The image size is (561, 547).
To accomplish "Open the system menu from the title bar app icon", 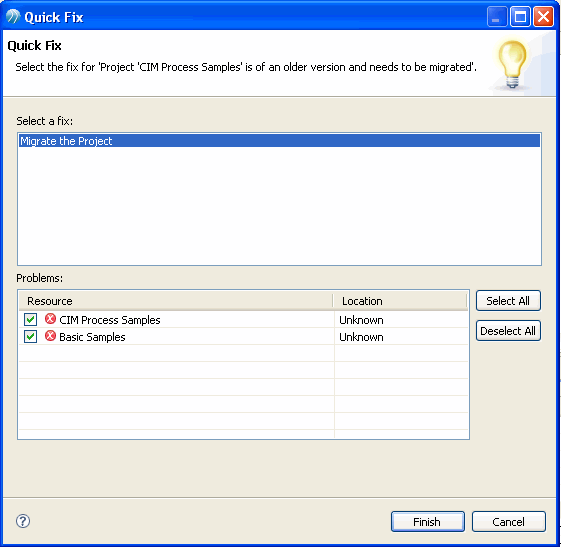I will click(x=13, y=17).
